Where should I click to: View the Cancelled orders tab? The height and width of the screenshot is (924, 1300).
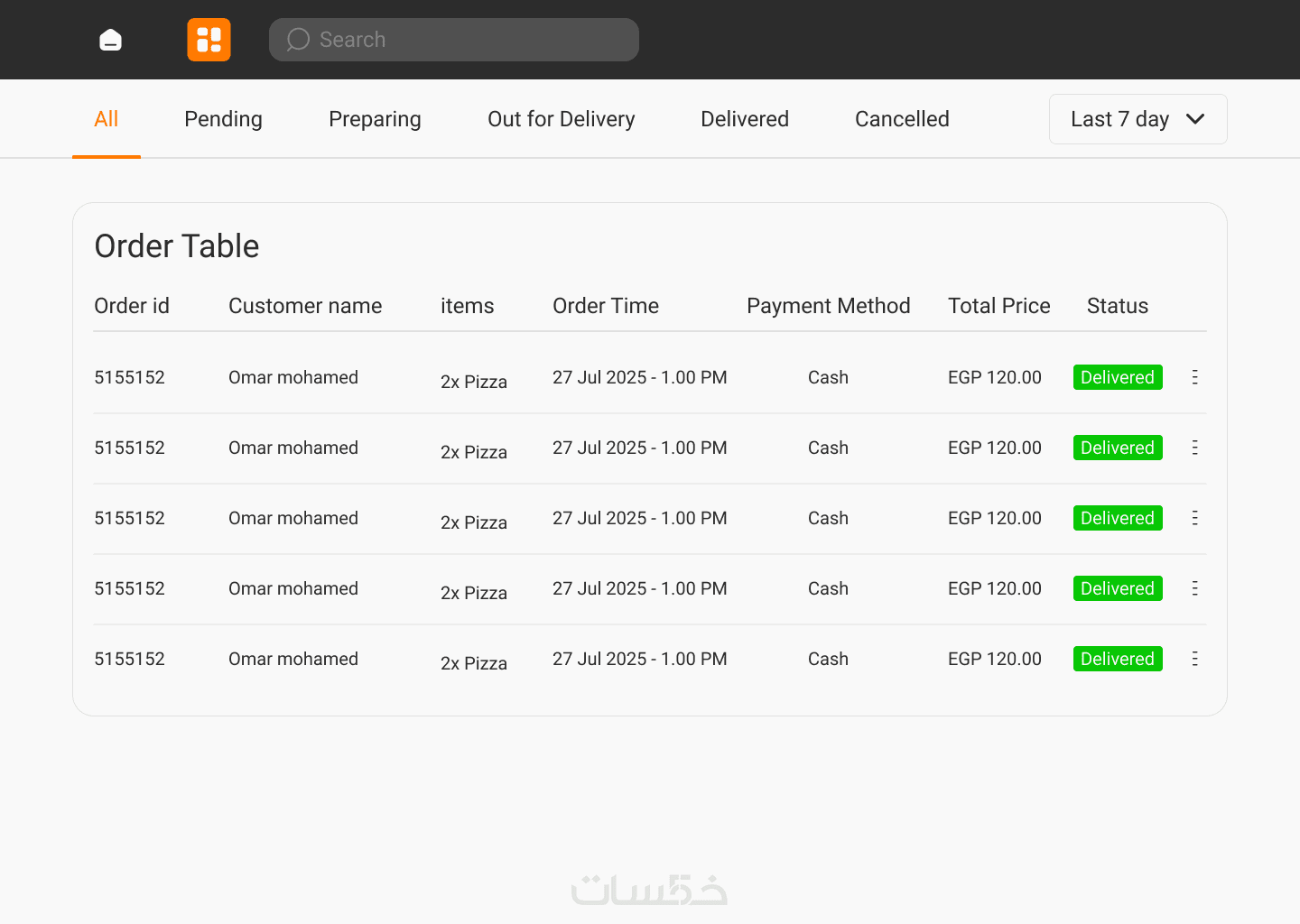(x=902, y=119)
